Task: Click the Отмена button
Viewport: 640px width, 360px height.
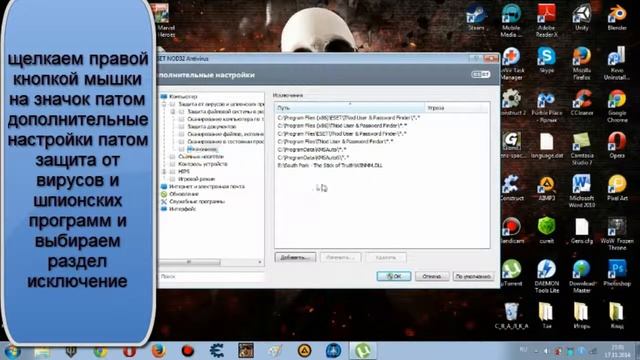Action: 432,276
